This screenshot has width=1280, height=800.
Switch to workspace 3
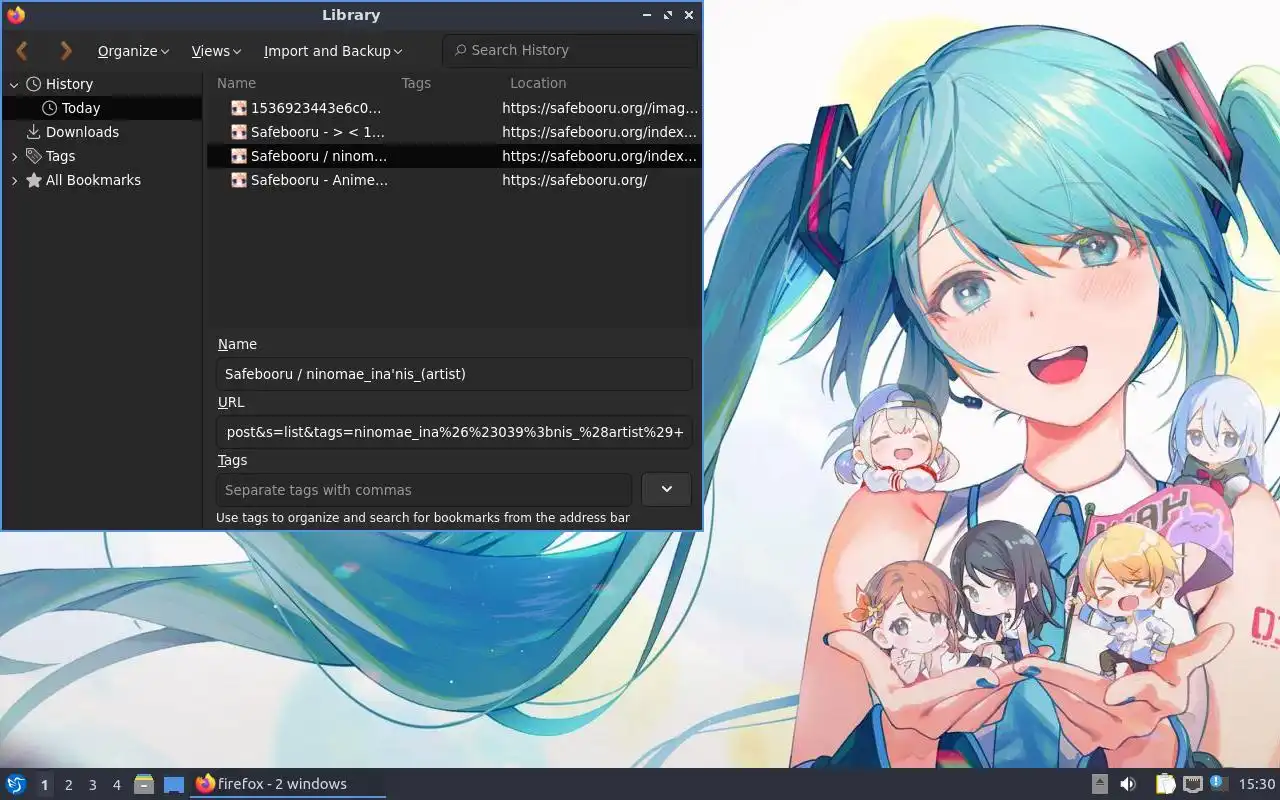(x=92, y=785)
